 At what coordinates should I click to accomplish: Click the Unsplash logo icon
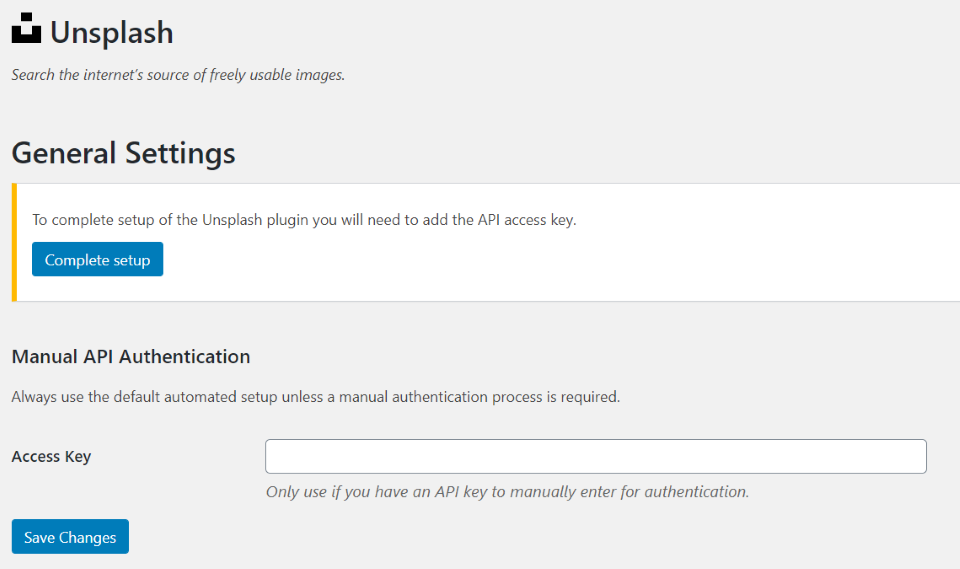click(27, 30)
